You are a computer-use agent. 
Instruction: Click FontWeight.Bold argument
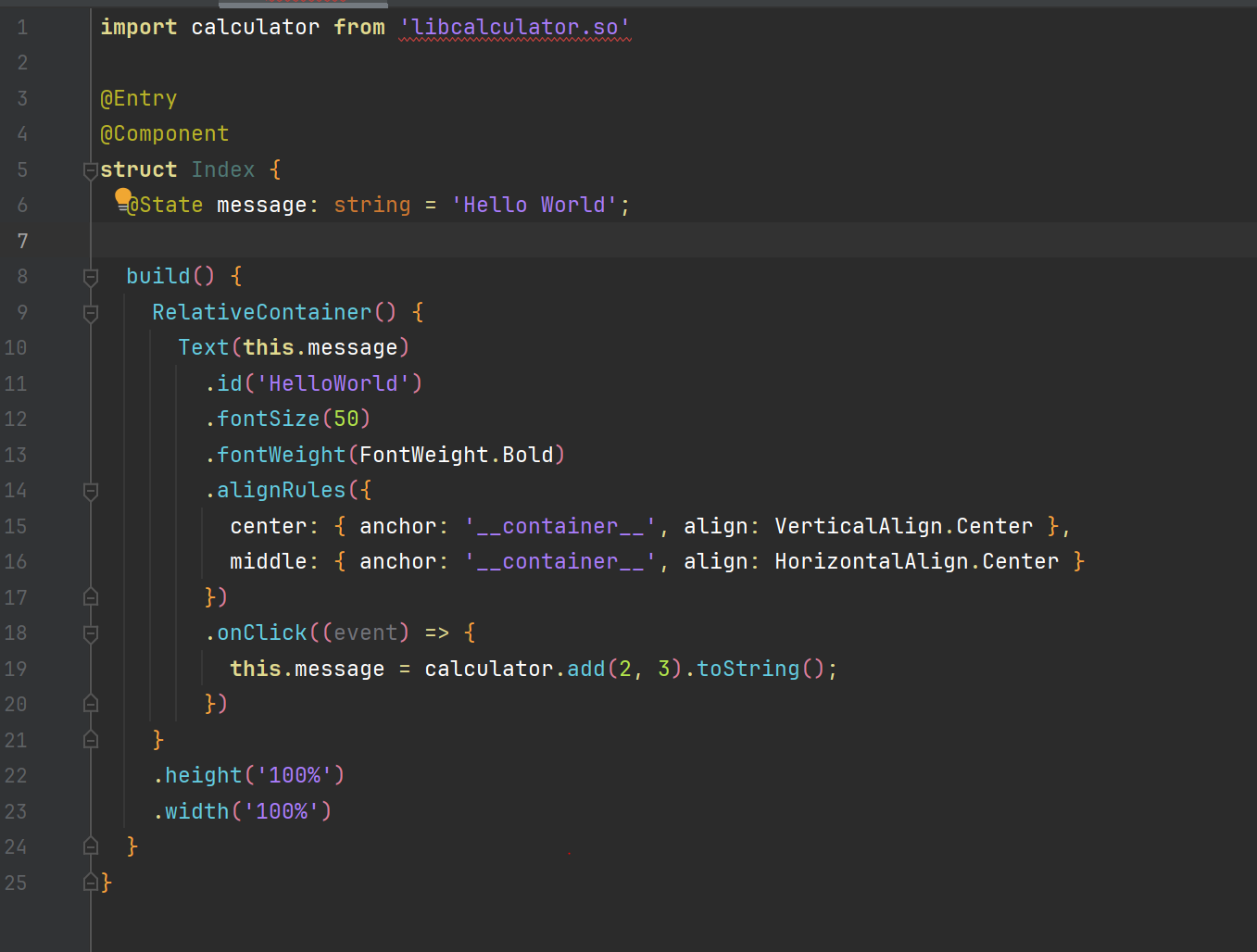457,455
